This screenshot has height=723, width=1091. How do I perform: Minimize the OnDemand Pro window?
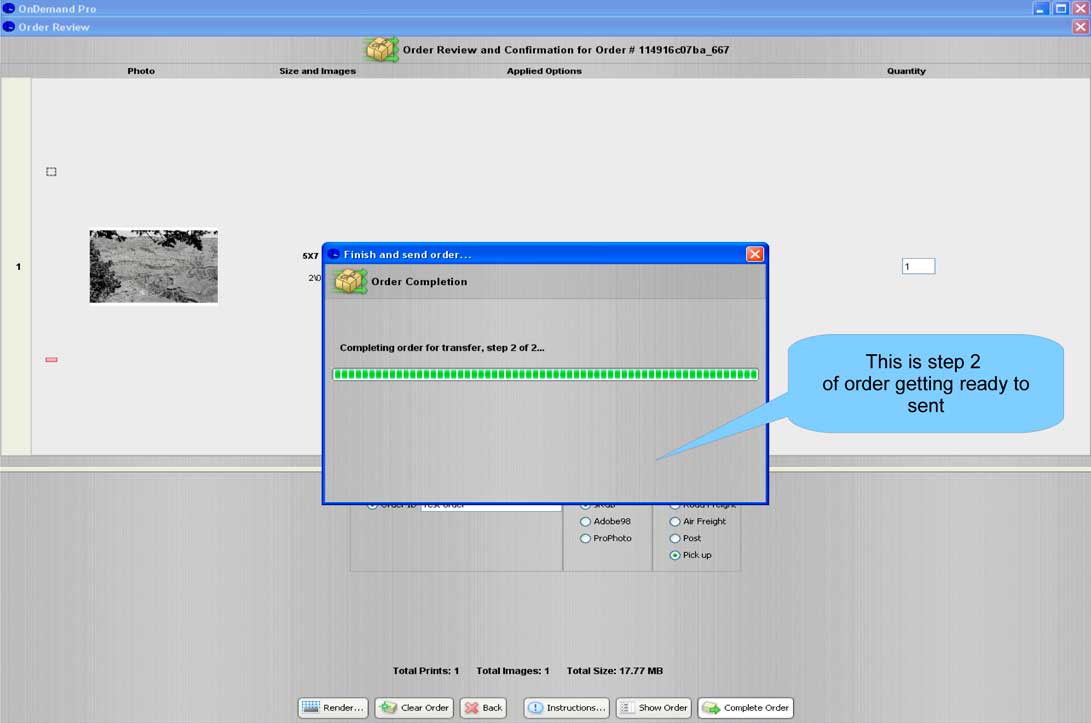click(x=1042, y=8)
